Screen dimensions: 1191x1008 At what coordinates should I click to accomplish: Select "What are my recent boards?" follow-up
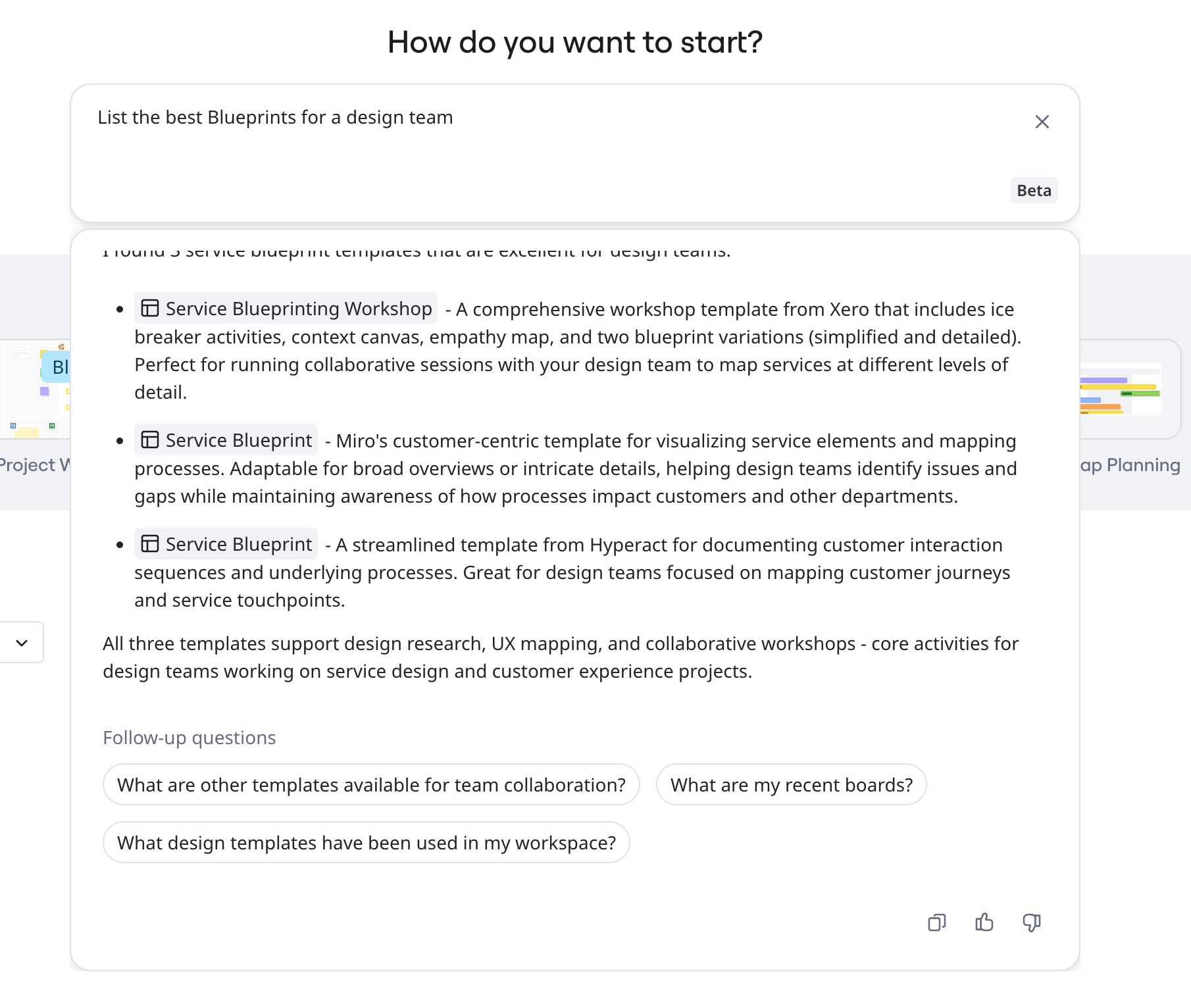(x=791, y=784)
